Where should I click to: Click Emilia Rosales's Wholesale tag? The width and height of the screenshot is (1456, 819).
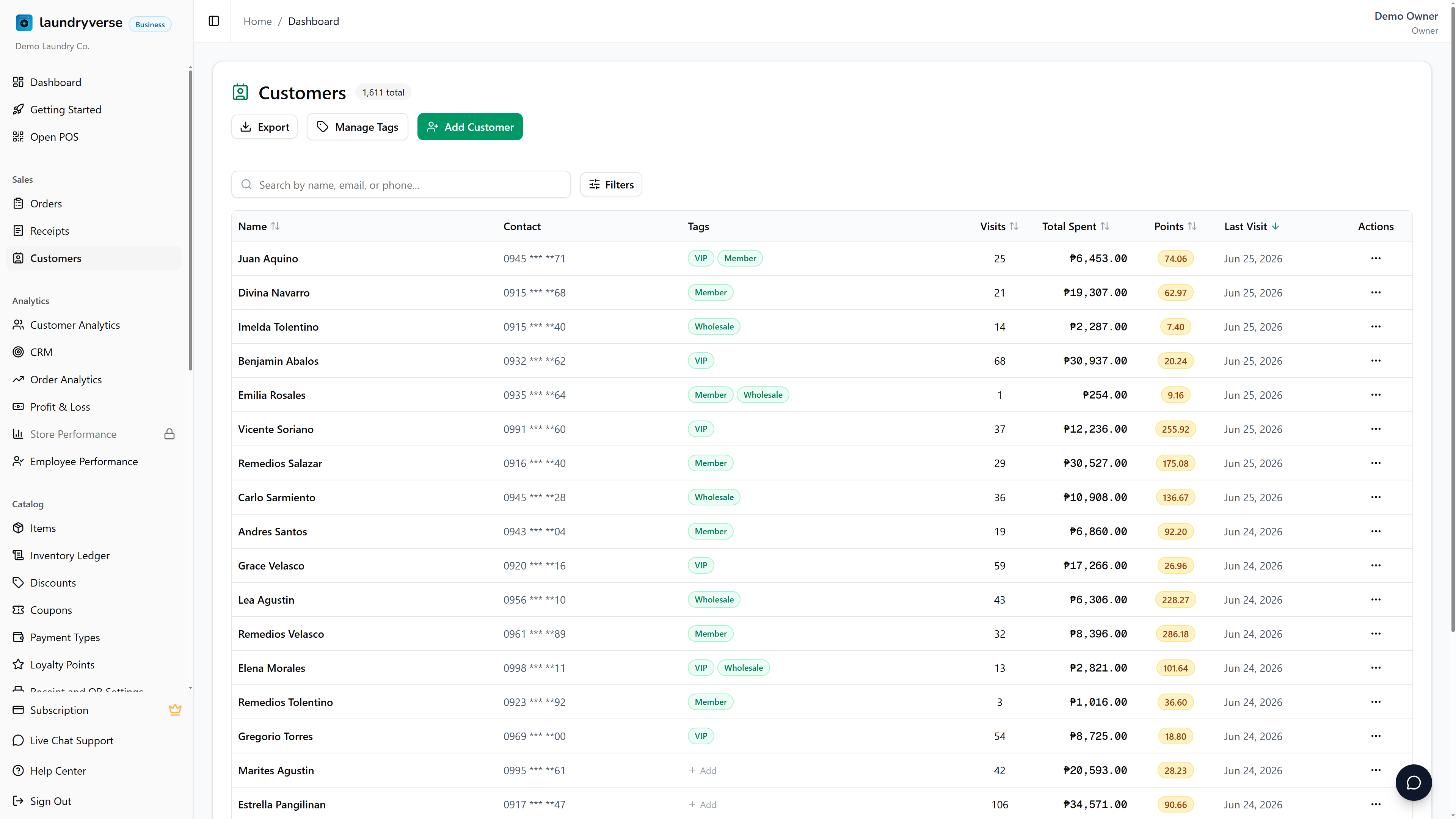[x=763, y=394]
